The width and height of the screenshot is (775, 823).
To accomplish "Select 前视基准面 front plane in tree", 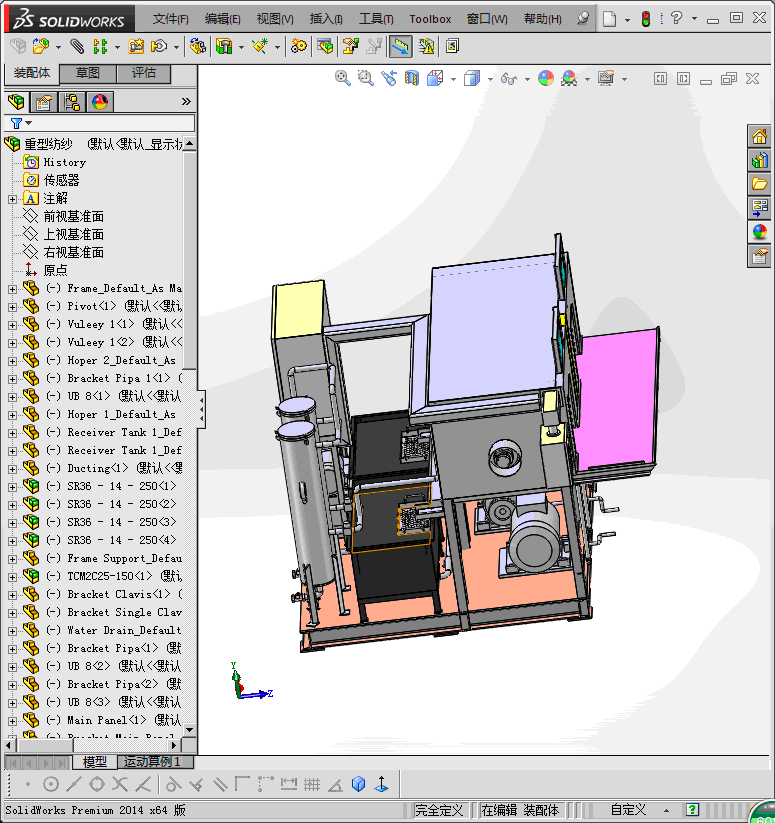I will [x=73, y=216].
